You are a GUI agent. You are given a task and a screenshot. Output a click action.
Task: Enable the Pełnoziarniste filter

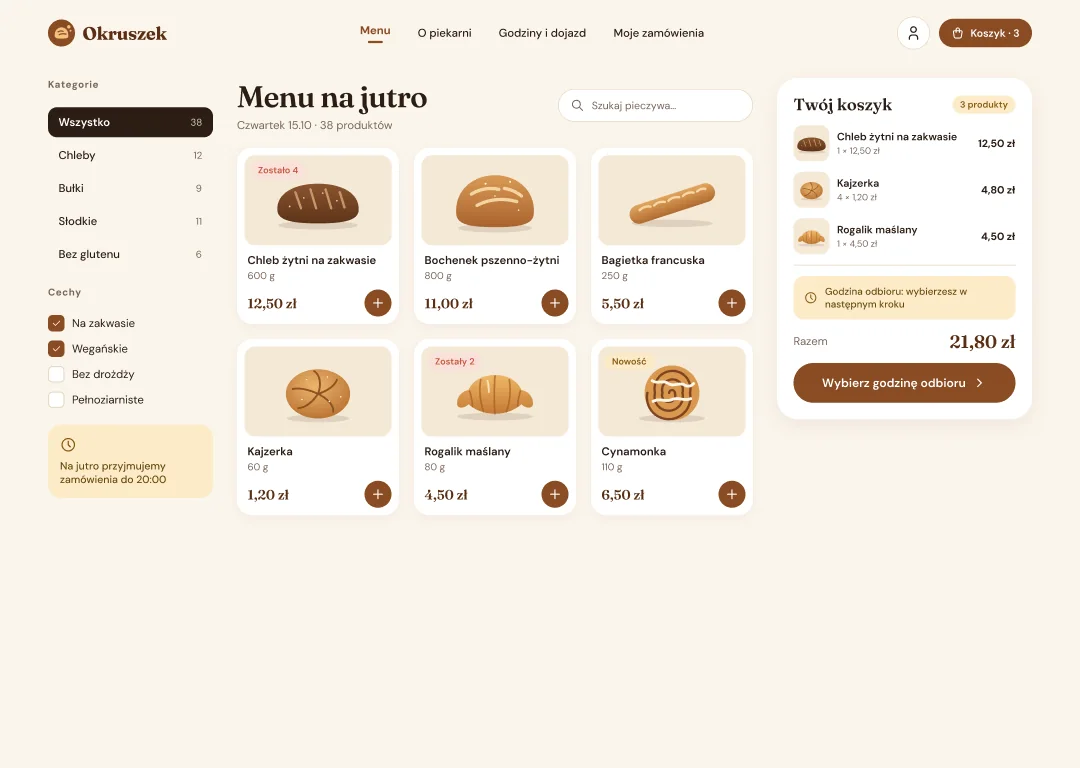tap(56, 399)
